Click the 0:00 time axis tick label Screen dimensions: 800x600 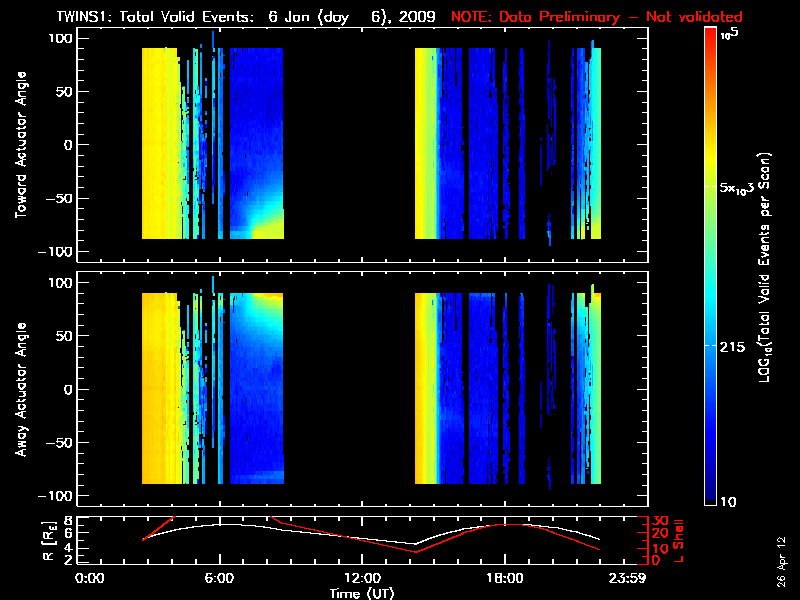[x=90, y=578]
